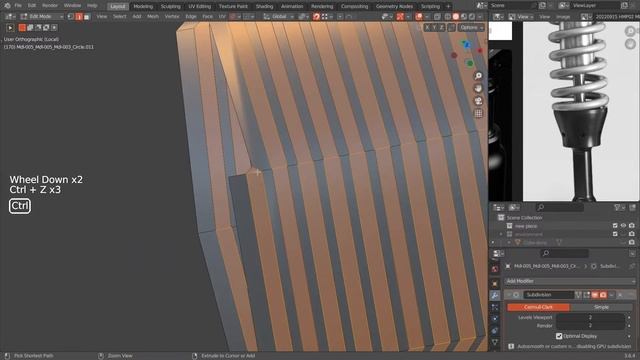Image resolution: width=640 pixels, height=360 pixels.
Task: Collapse the Subdivision modifier panel
Action: point(509,295)
